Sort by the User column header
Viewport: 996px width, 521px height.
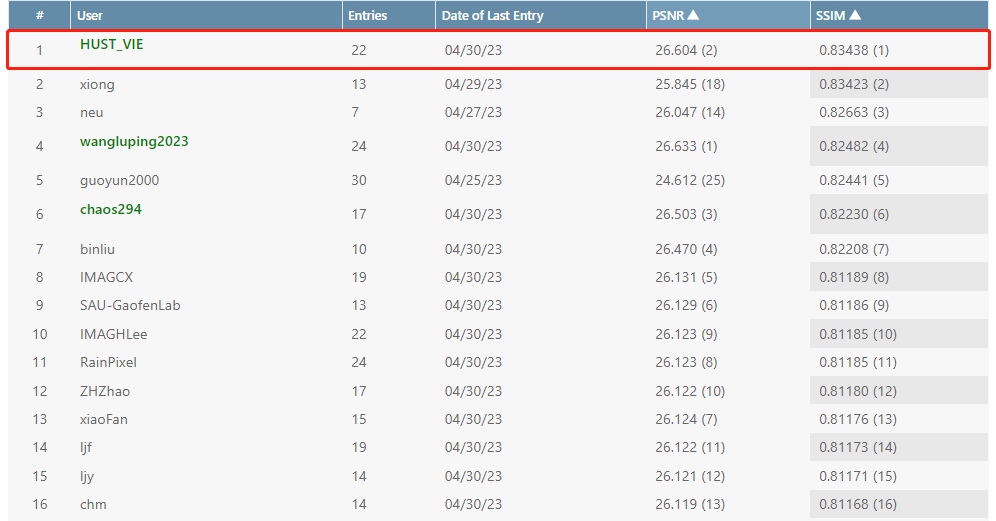pos(93,15)
